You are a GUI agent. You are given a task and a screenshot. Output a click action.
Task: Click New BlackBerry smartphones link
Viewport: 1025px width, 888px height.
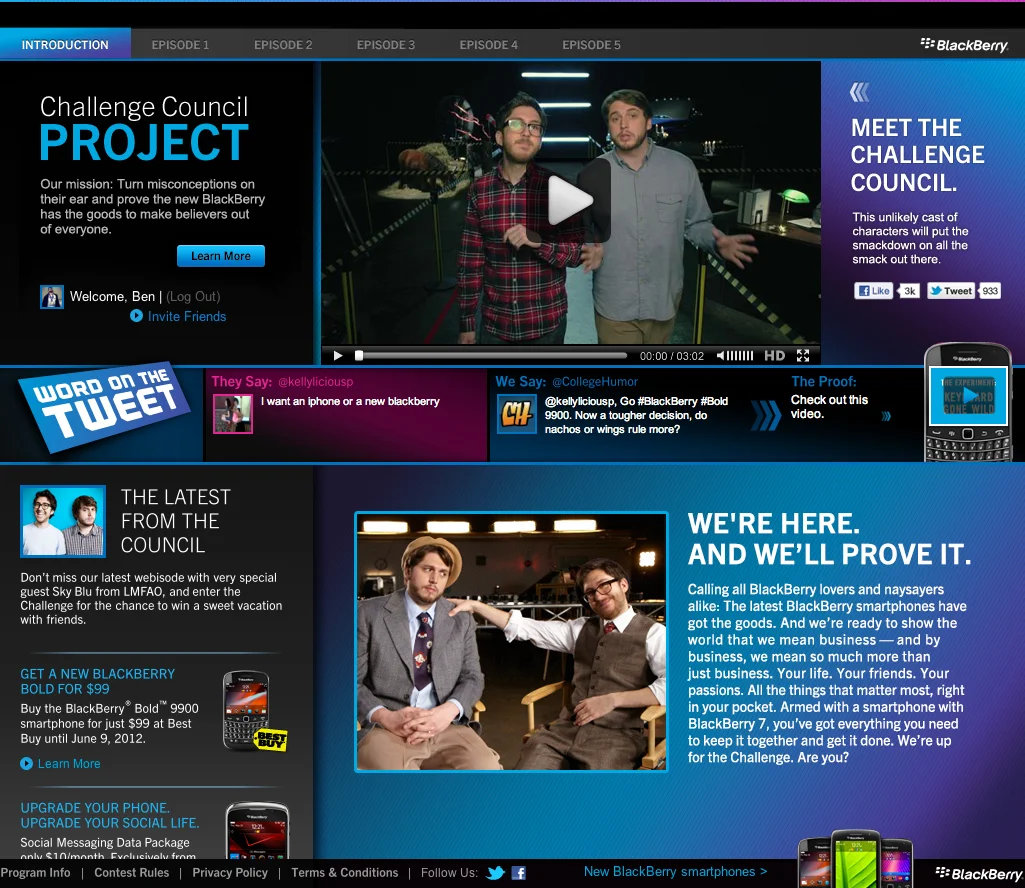coord(675,872)
